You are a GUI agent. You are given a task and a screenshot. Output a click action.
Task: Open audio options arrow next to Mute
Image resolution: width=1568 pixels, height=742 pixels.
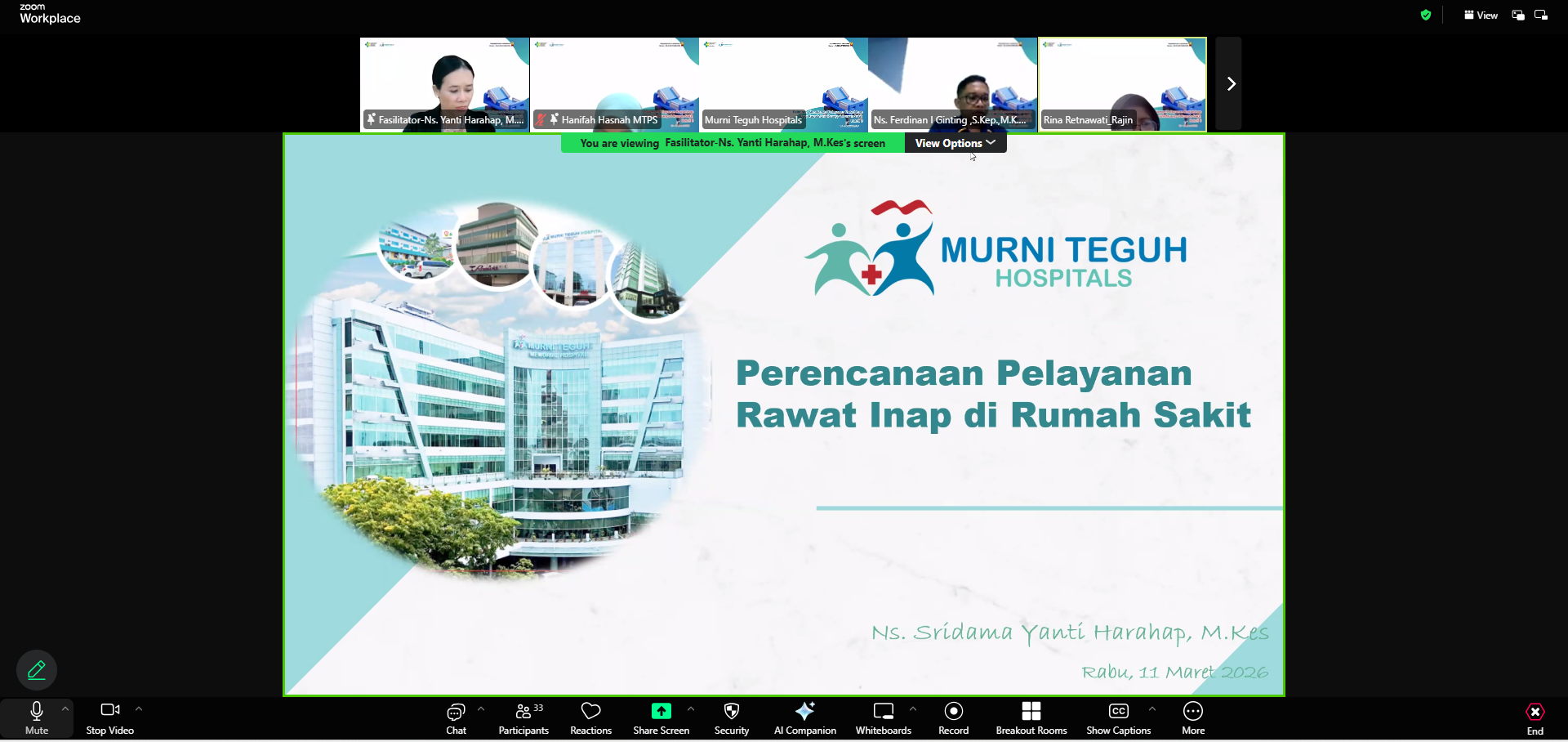65,708
